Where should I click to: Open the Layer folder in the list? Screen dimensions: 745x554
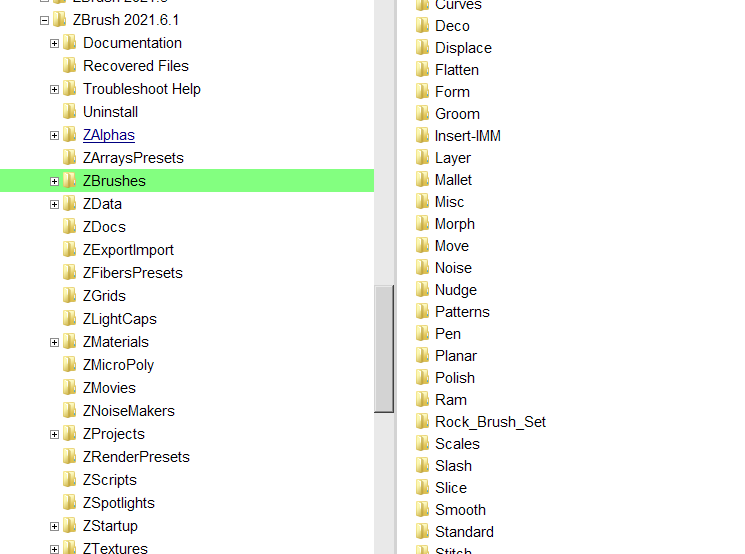[453, 158]
